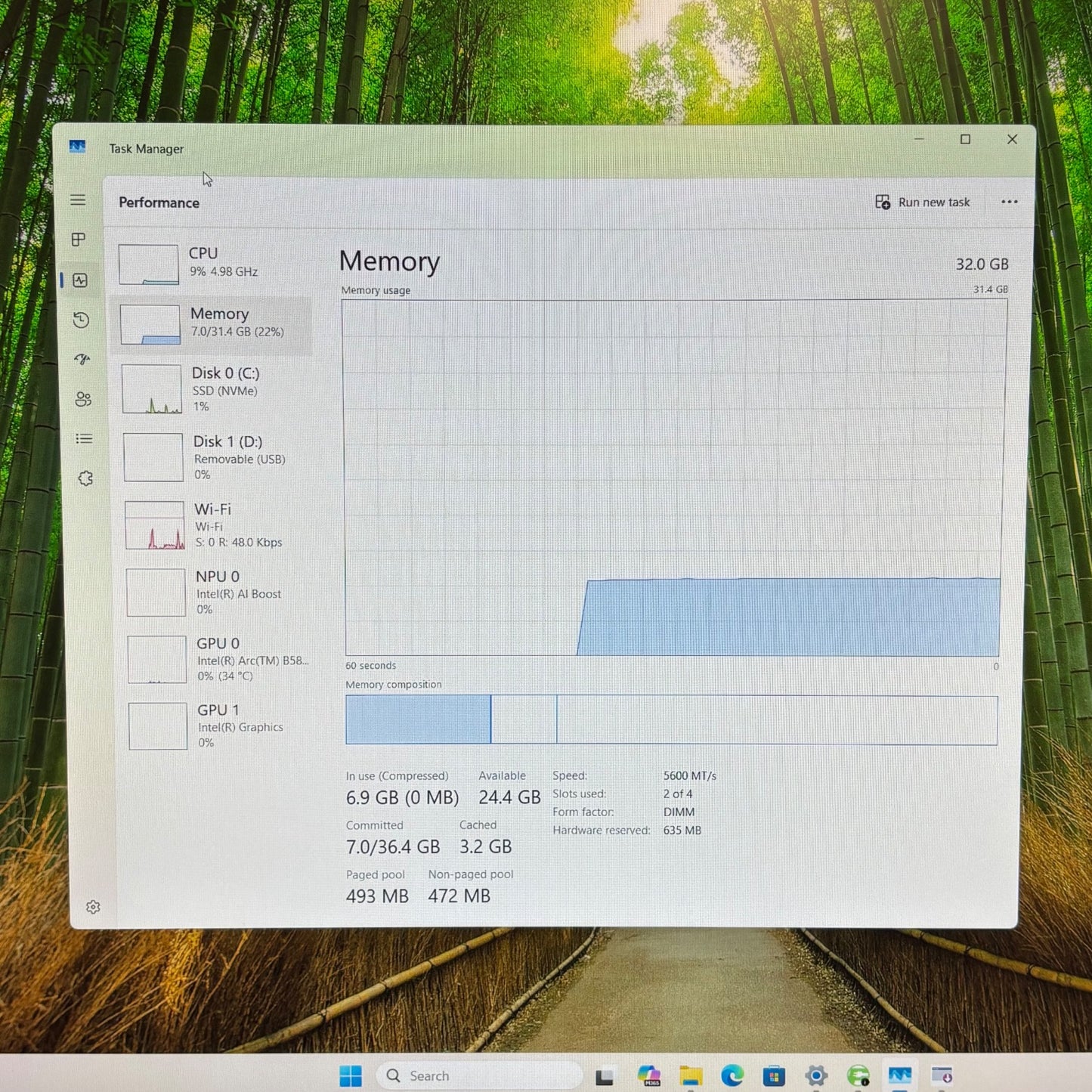This screenshot has width=1092, height=1092.
Task: Open the Details page icon
Action: [84, 439]
